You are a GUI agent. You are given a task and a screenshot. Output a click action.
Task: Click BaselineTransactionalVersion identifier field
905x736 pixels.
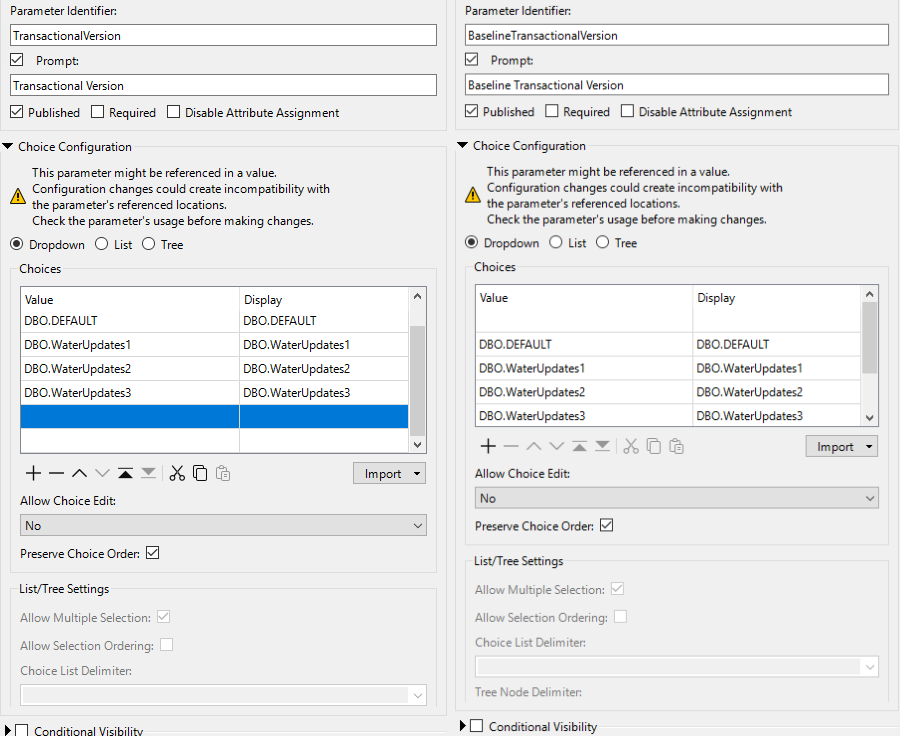[x=676, y=35]
